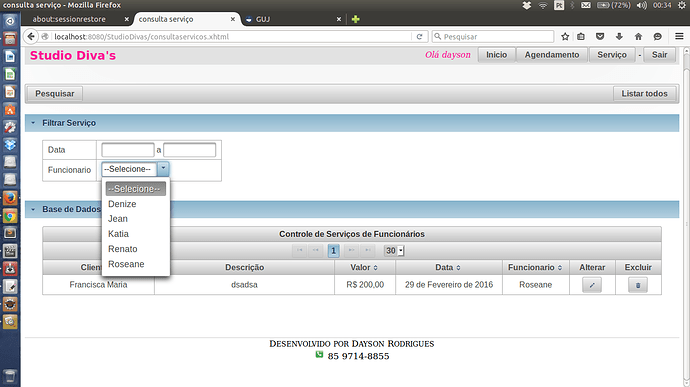The image size is (690, 387).
Task: Click the first Data date input field
Action: [128, 150]
